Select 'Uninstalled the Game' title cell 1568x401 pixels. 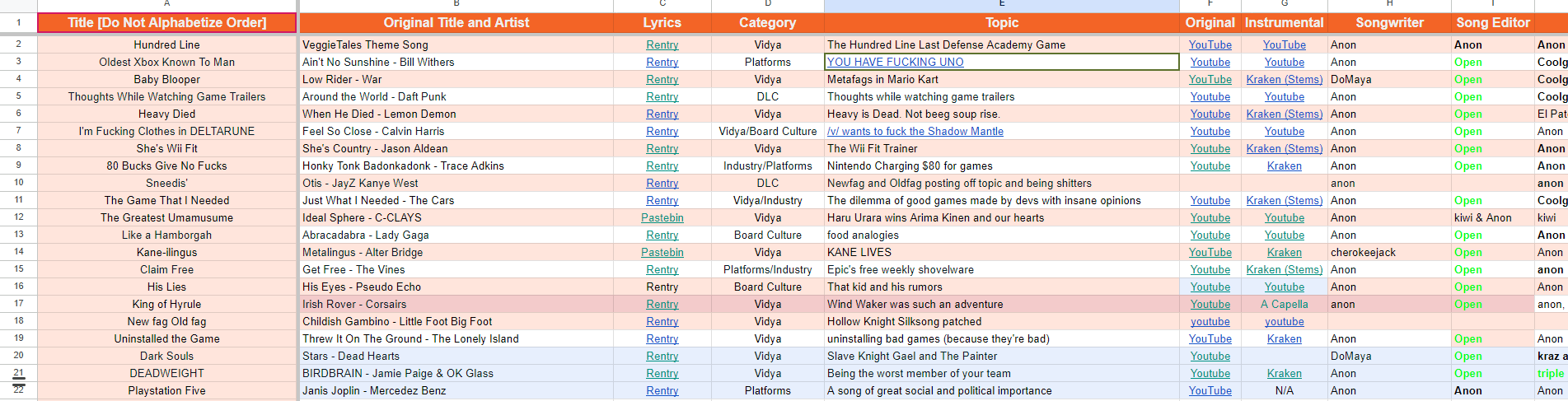tap(166, 339)
